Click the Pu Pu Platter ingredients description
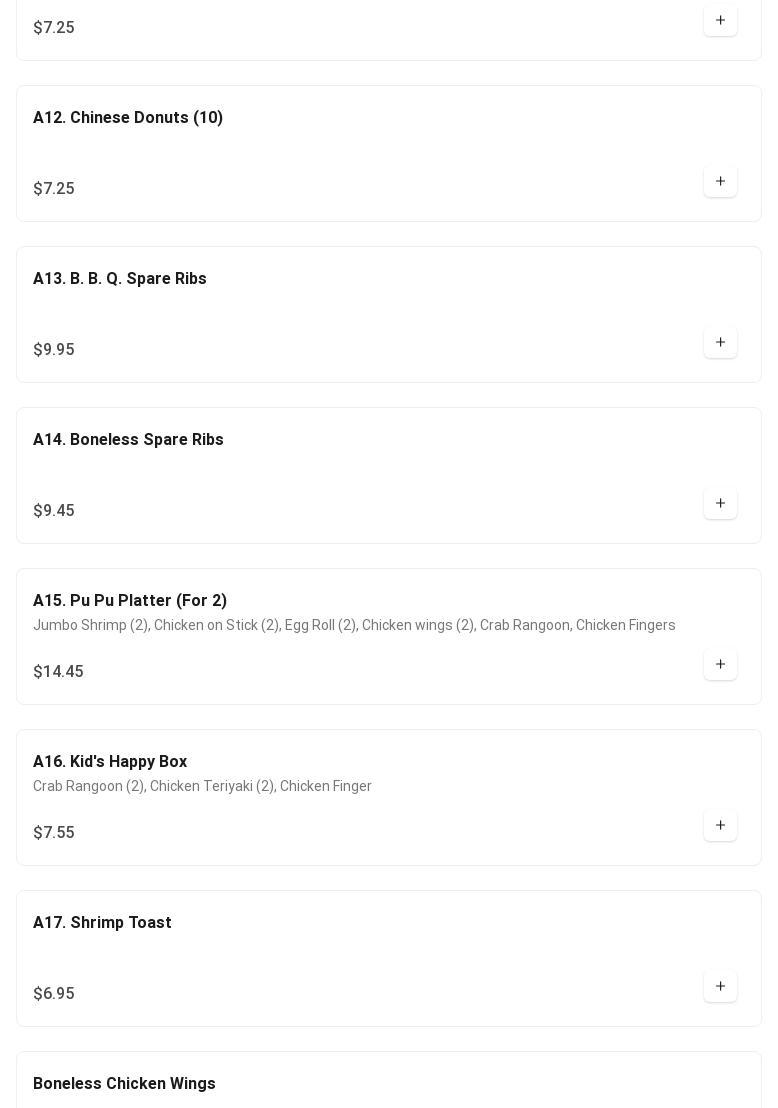 tap(354, 625)
